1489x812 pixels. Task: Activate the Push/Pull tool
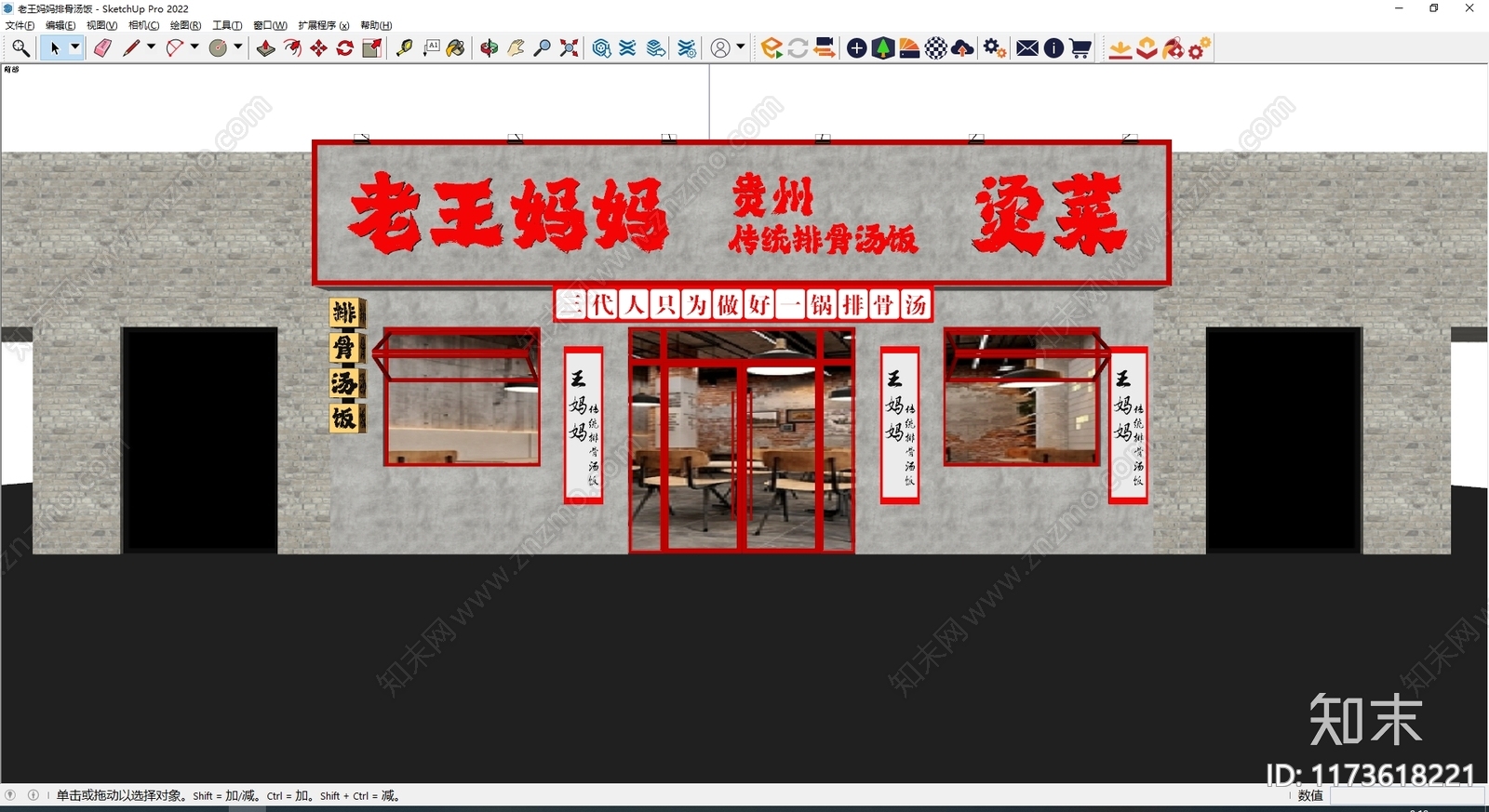pos(266,48)
